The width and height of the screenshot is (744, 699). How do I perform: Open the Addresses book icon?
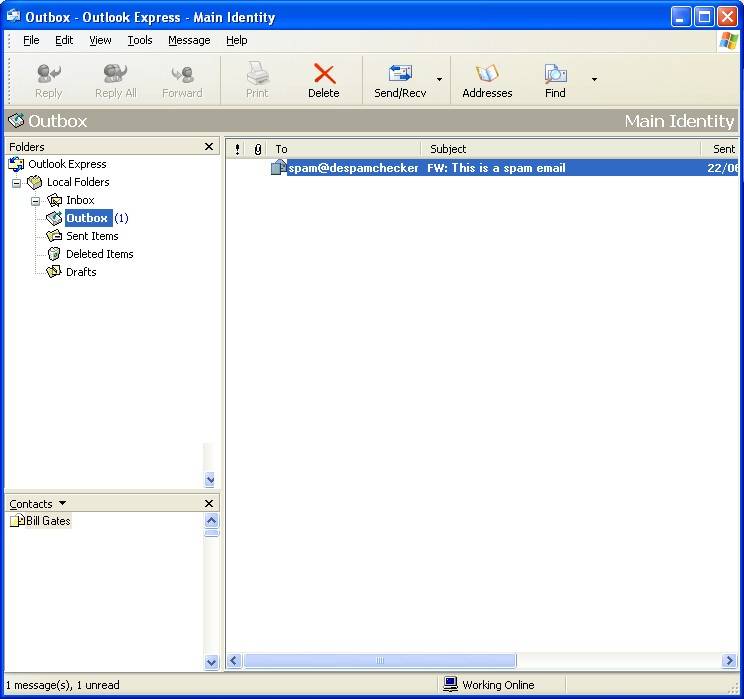click(487, 74)
